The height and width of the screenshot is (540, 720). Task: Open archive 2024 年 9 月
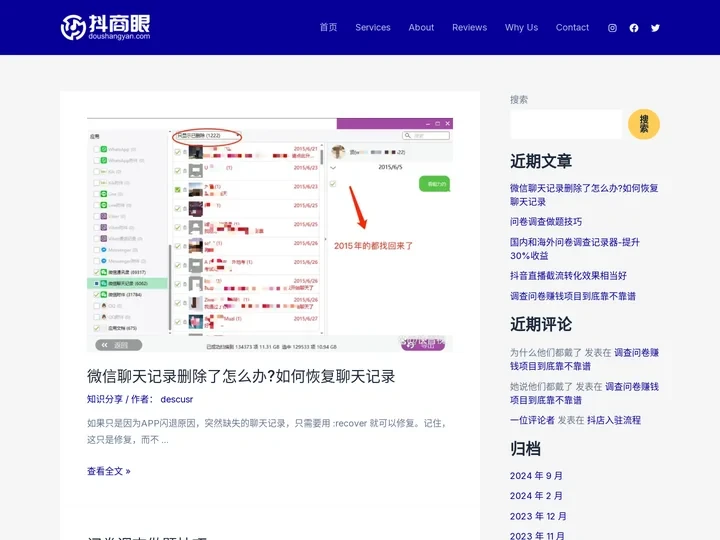536,476
